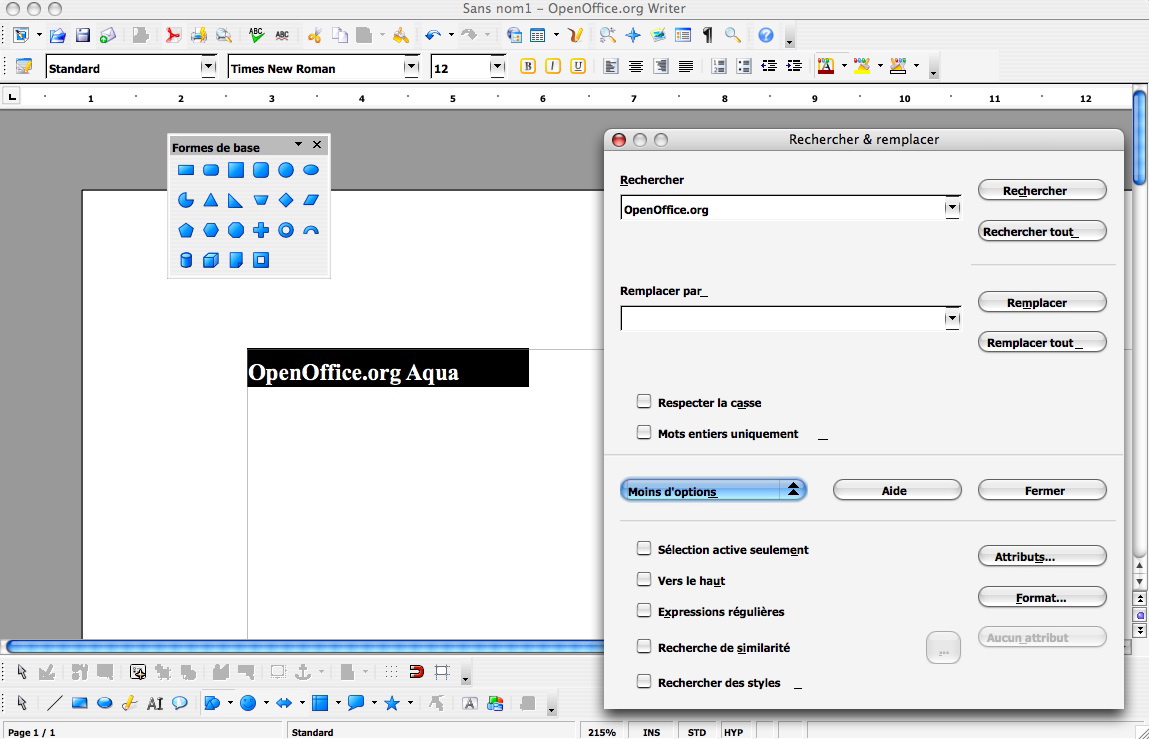Image resolution: width=1149 pixels, height=739 pixels.
Task: Choose the cross shape in Formes de base
Action: click(261, 230)
